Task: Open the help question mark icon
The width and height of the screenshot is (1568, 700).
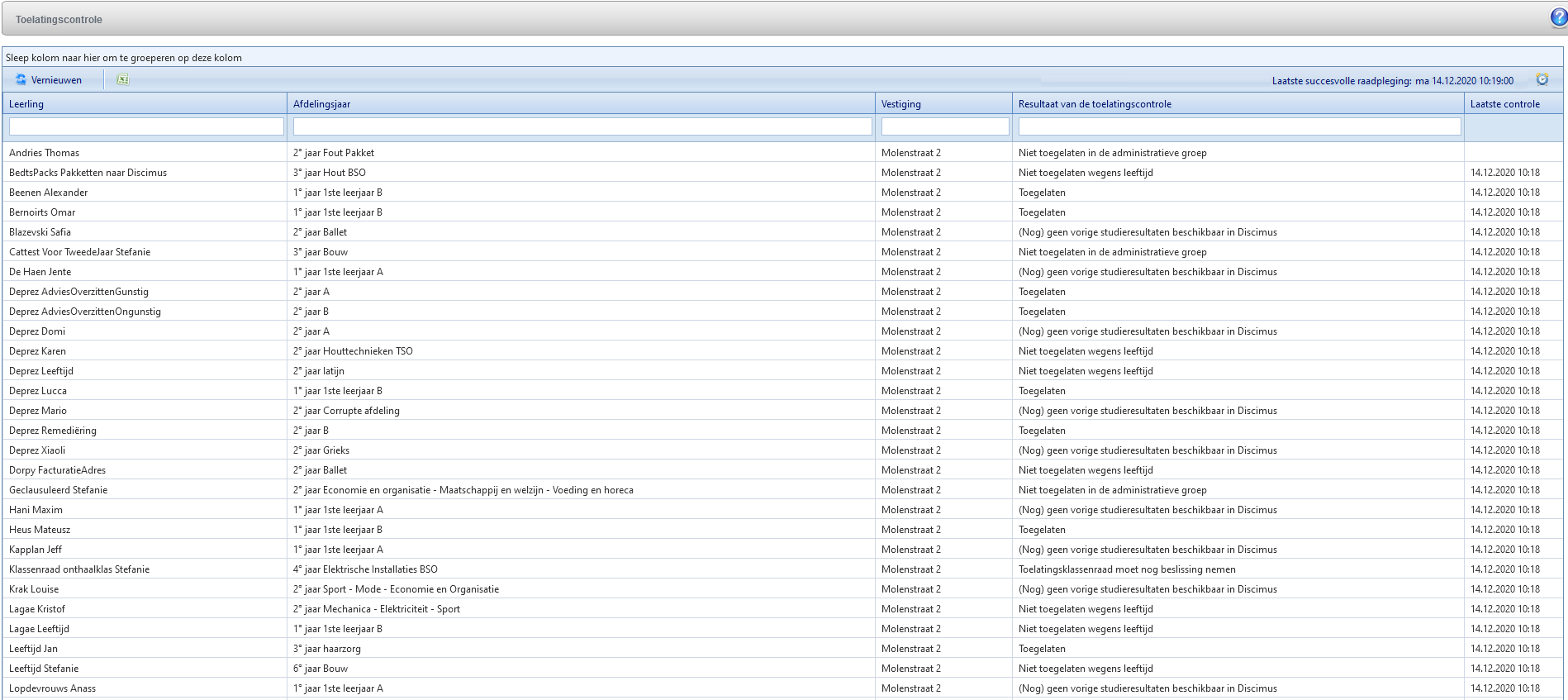Action: coord(1558,17)
